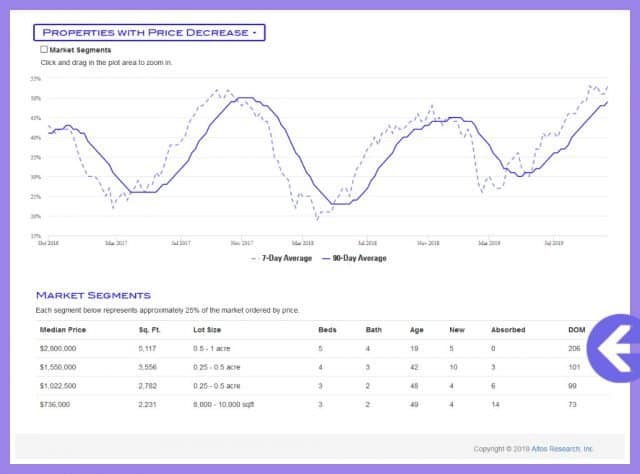Click the 0.25 - 0.5 acre lot size in the $1,550,000 row
This screenshot has height=474, width=640.
[216, 367]
